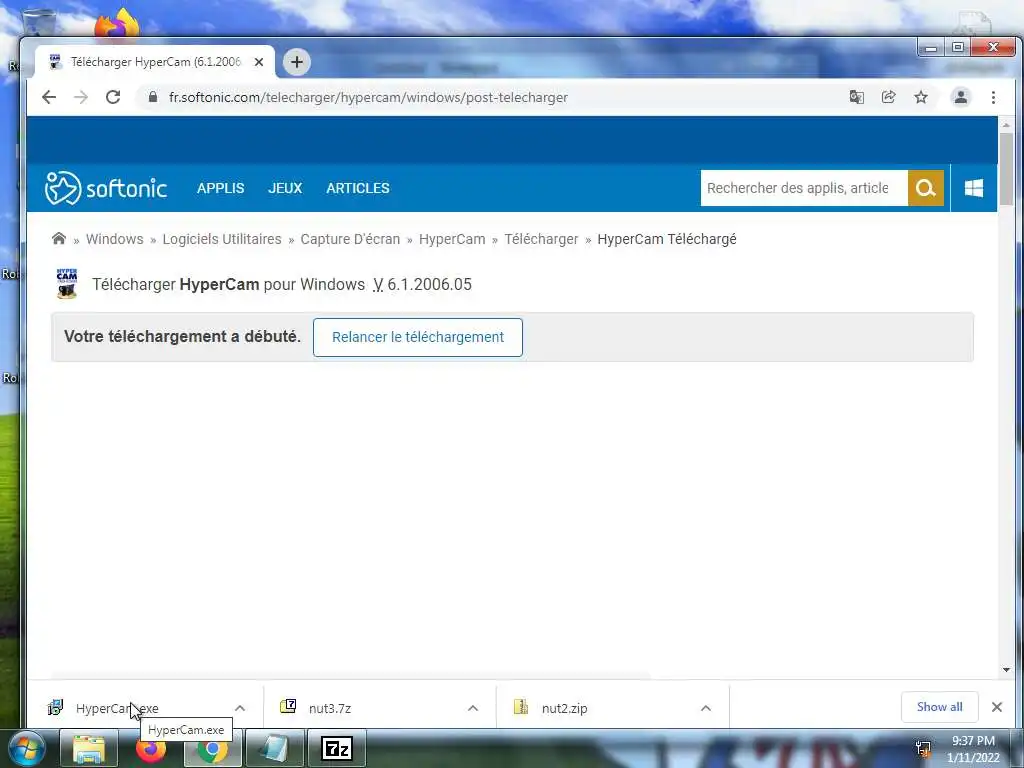Open the Télécharger breadcrumb link
The width and height of the screenshot is (1024, 768).
pos(541,239)
